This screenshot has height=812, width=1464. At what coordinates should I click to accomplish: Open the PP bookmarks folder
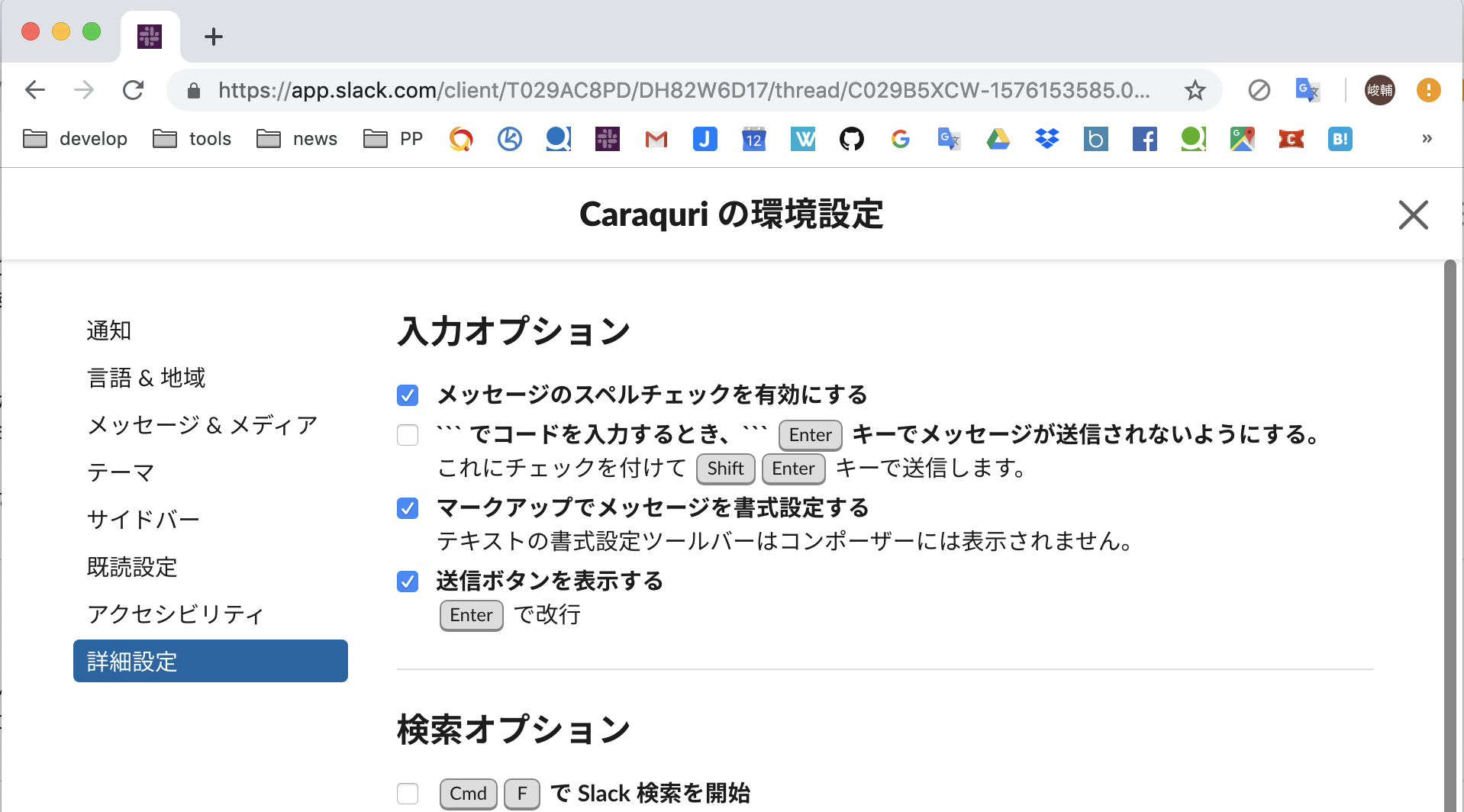392,139
